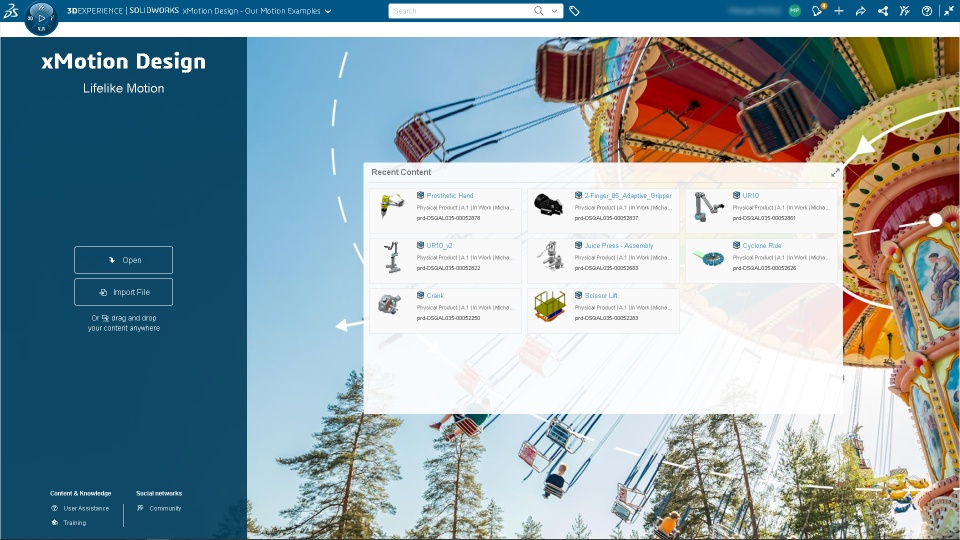This screenshot has height=540, width=960.
Task: Open the UR10 product link
Action: [x=751, y=196]
